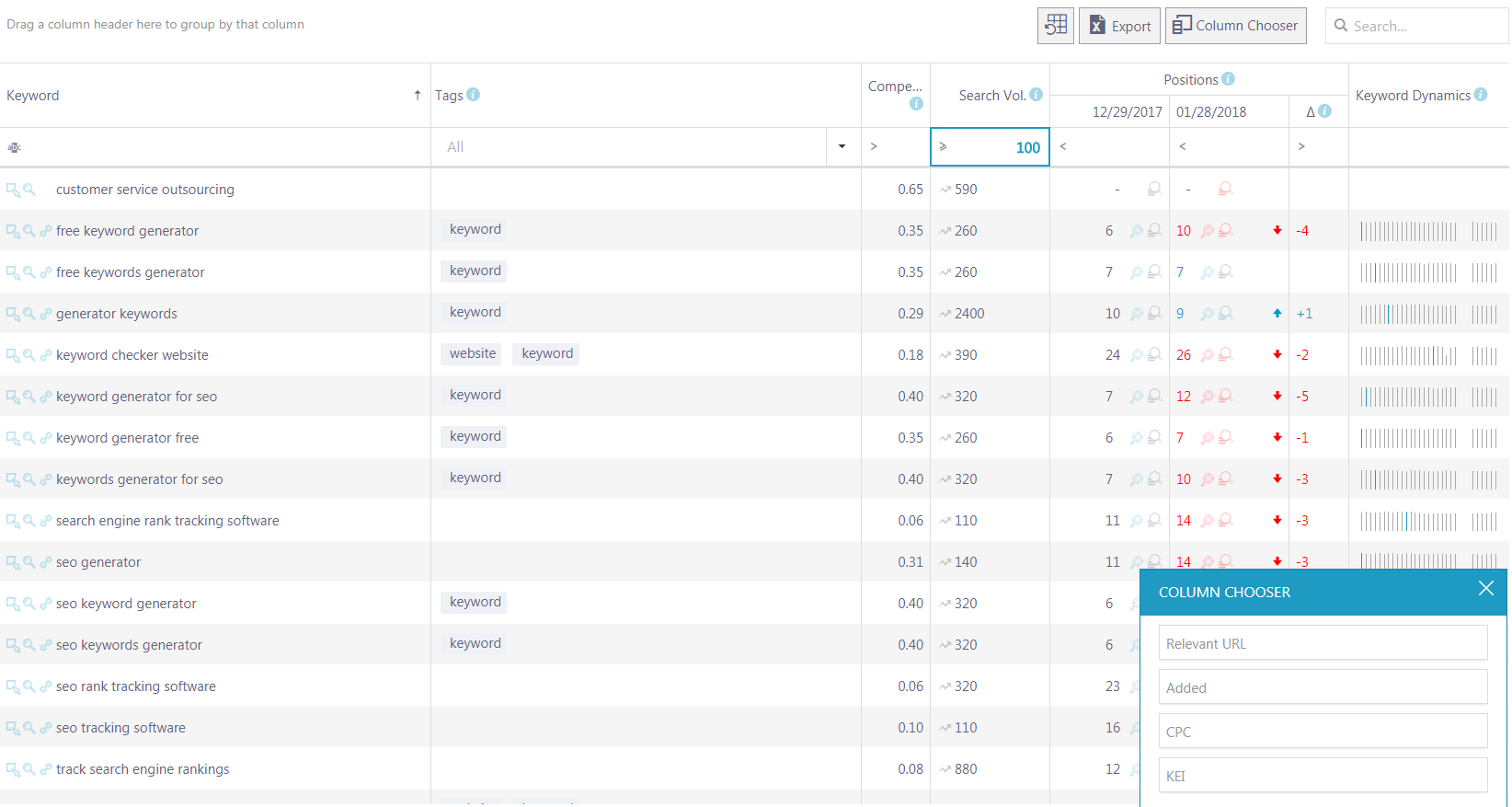1512x807 pixels.
Task: Open the Column Chooser button
Action: (x=1235, y=26)
